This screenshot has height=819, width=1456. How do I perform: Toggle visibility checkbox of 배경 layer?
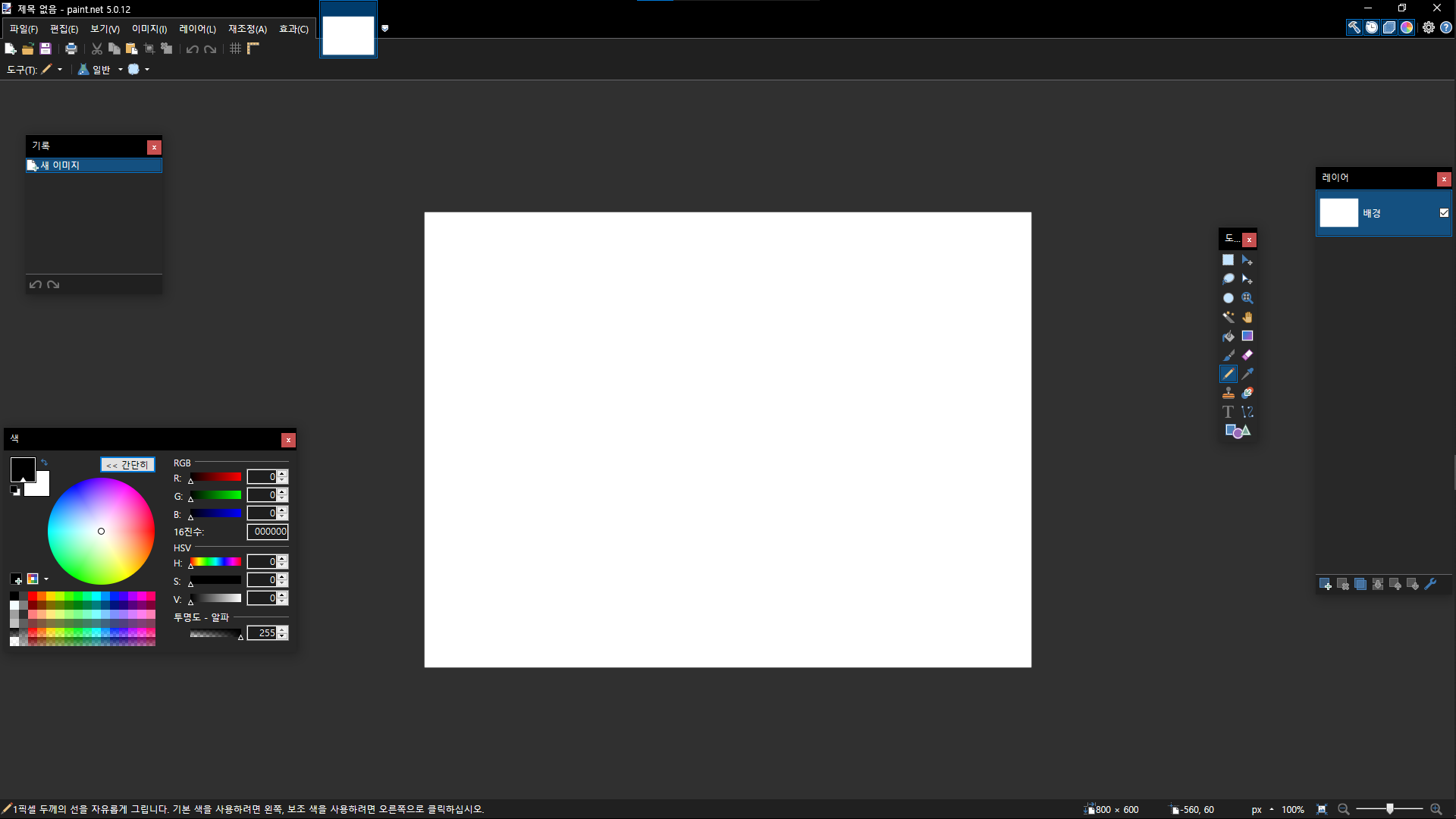point(1444,213)
